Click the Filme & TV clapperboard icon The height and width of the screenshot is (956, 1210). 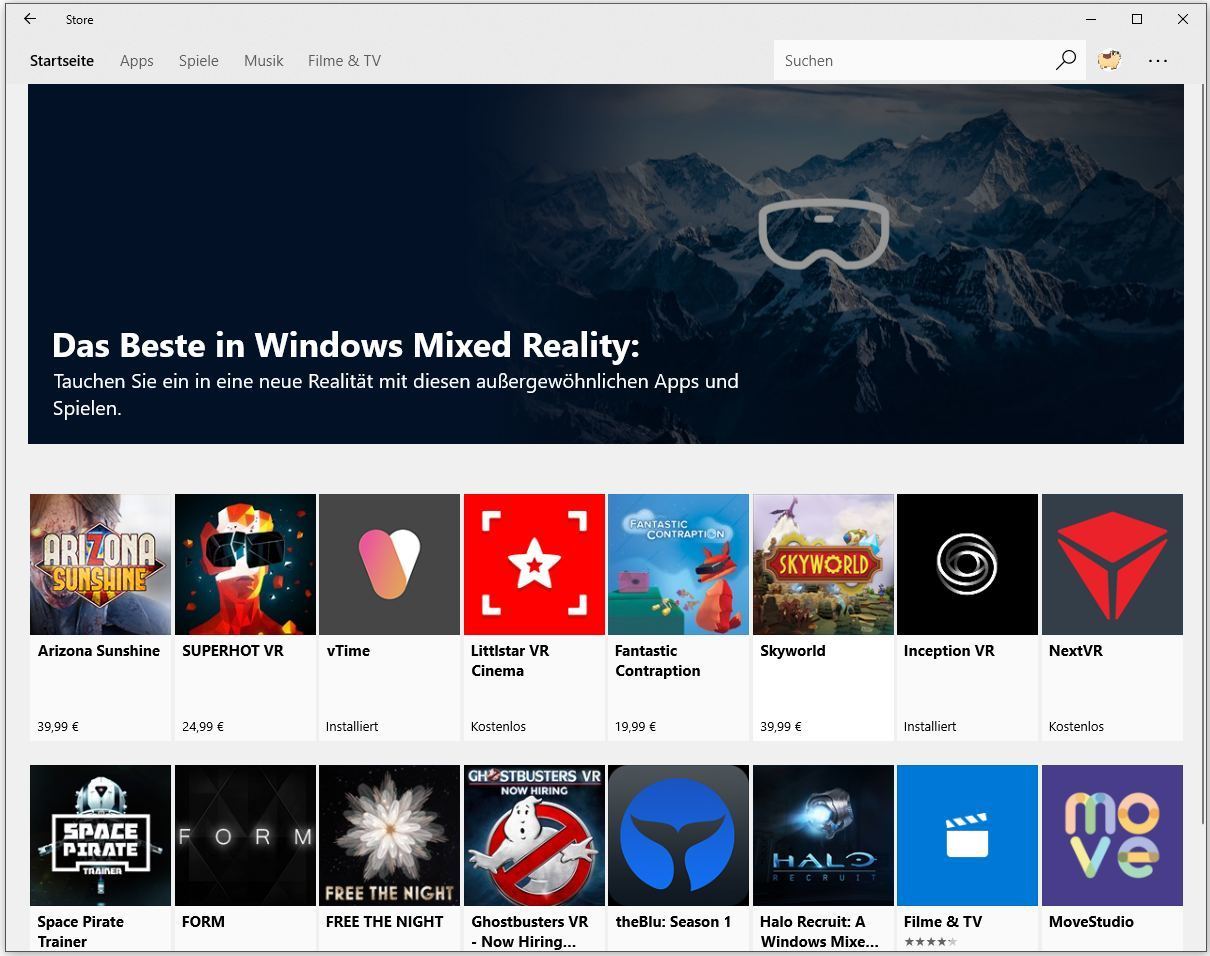click(967, 835)
